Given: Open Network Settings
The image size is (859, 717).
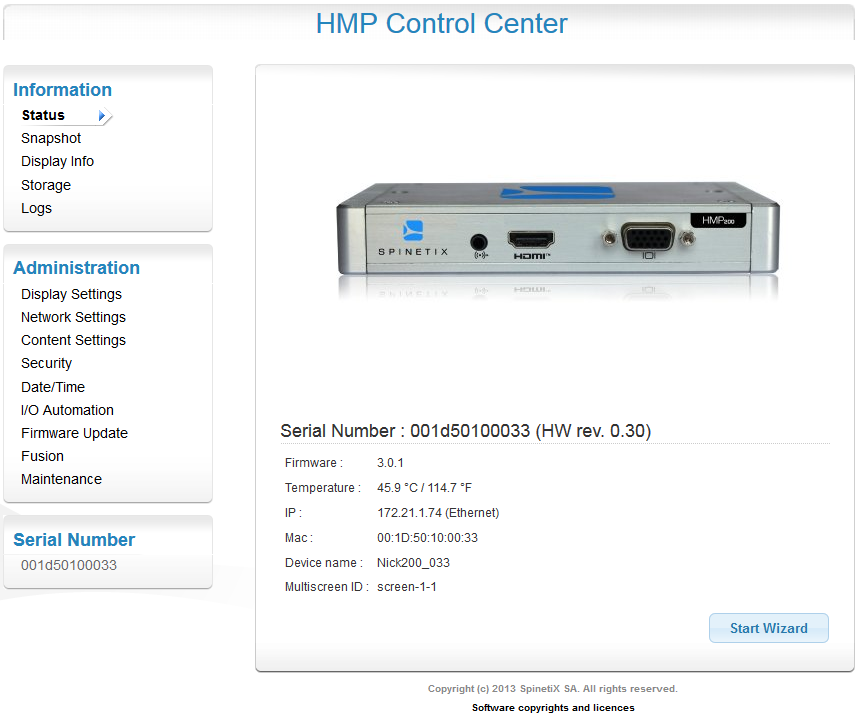Looking at the screenshot, I should (x=73, y=317).
